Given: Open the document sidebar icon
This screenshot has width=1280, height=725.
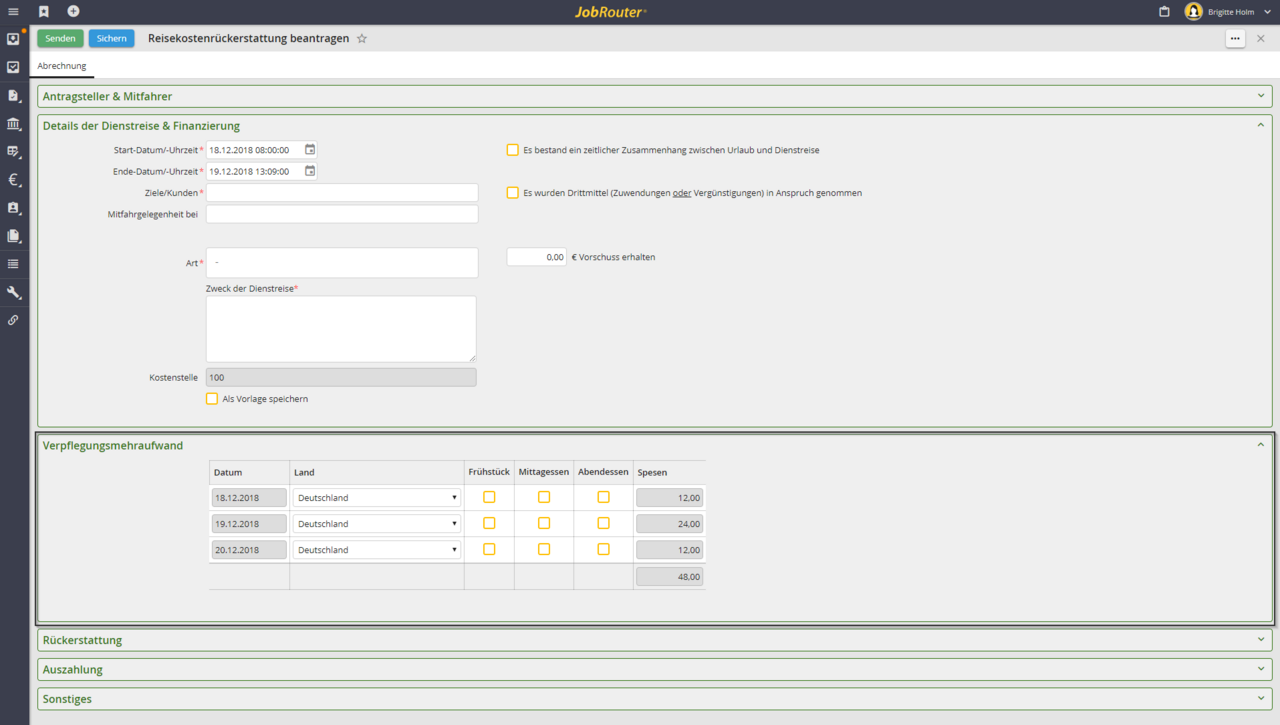Looking at the screenshot, I should pyautogui.click(x=13, y=95).
